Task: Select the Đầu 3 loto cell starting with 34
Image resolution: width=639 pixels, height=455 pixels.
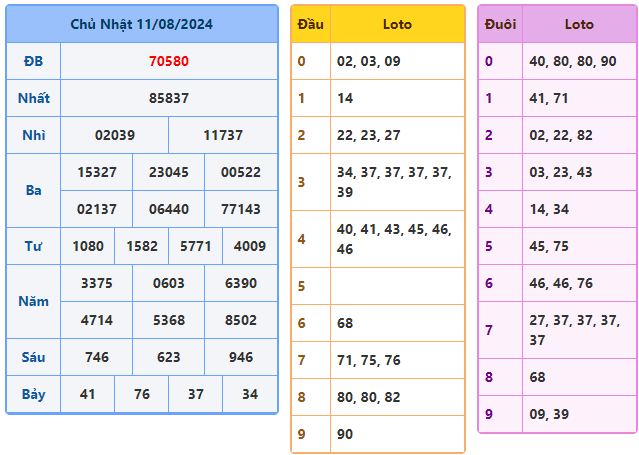Action: tap(397, 182)
